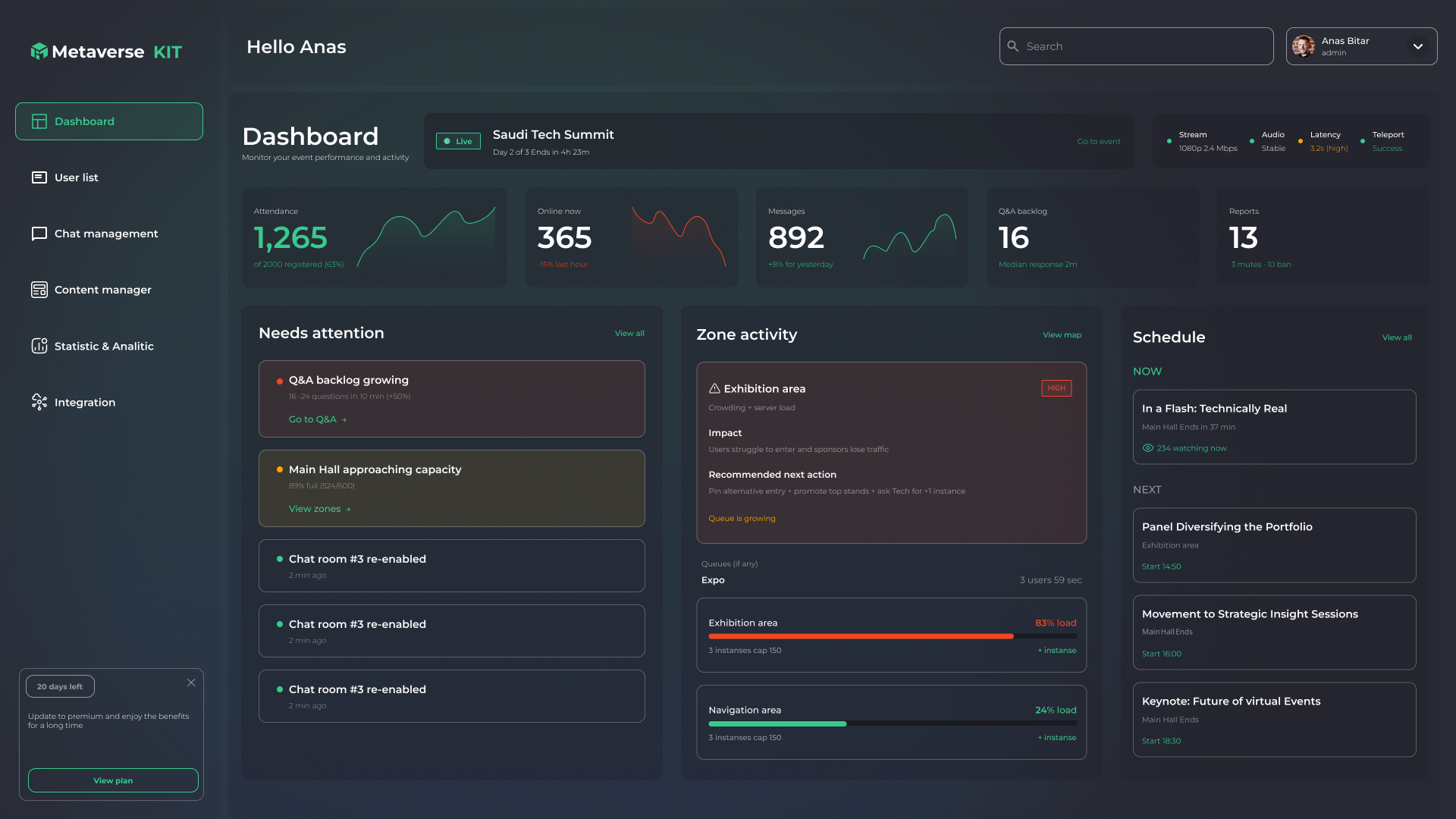
Task: Open User list via its icon
Action: [x=39, y=177]
